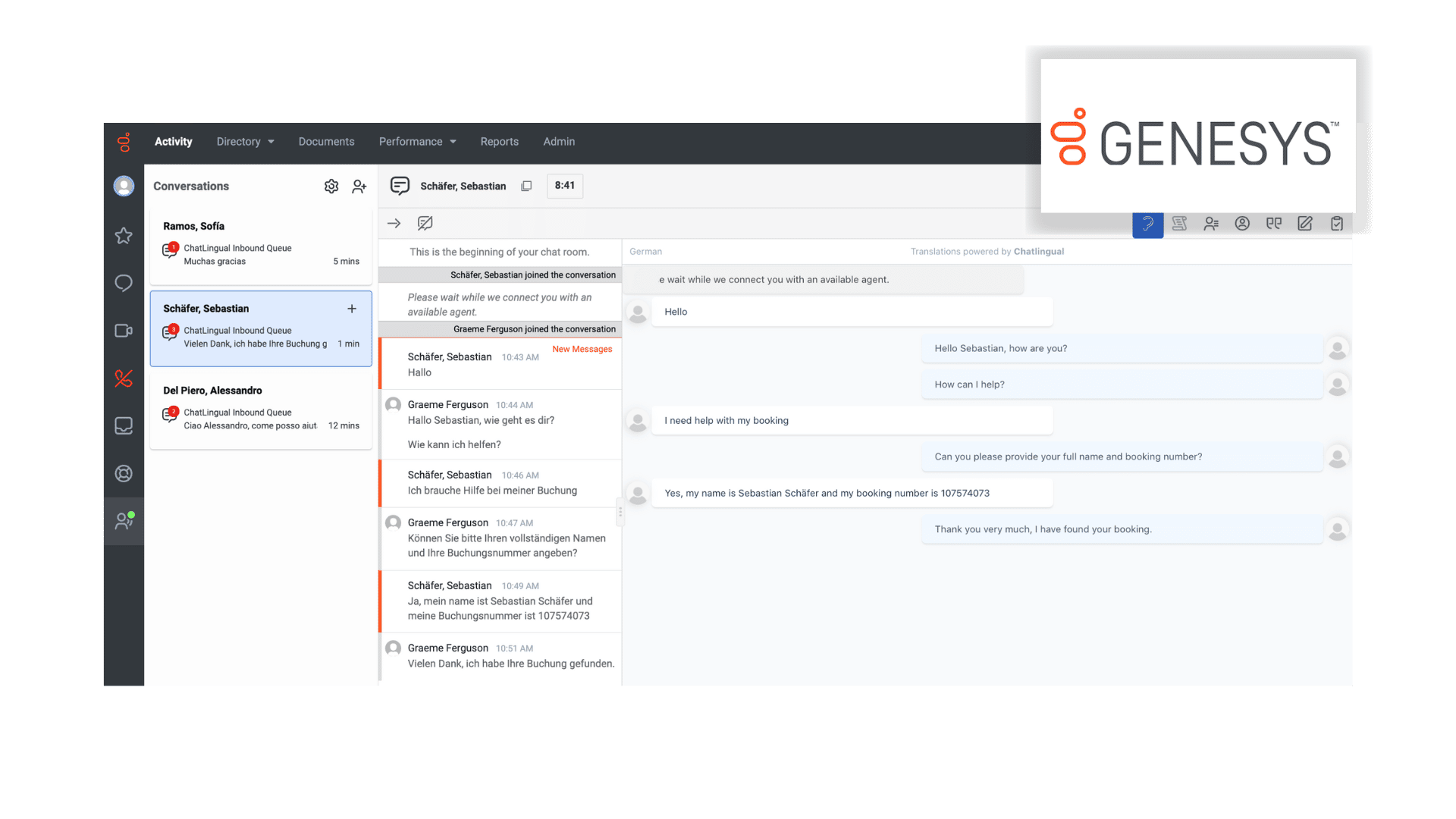Click the unread badge on Ramos, Sofía chat
The image size is (1456, 819).
click(x=174, y=246)
